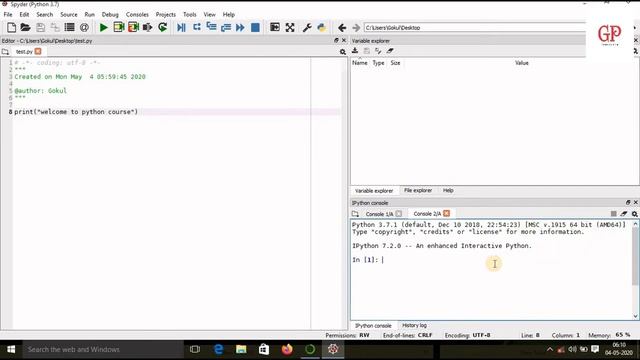Open the IPython console options icon
The width and height of the screenshot is (640, 360).
point(634,213)
